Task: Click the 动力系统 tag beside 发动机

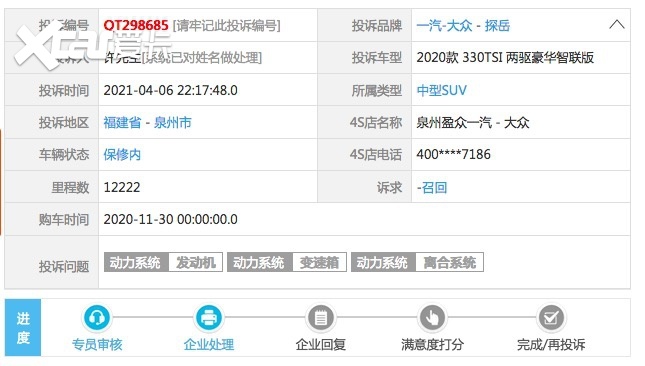Action: point(136,262)
